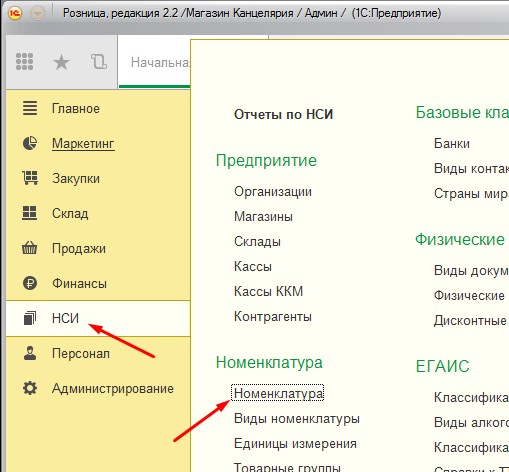Screen dimensions: 509x472
Task: Open the Финансы section
Action: coord(79,284)
